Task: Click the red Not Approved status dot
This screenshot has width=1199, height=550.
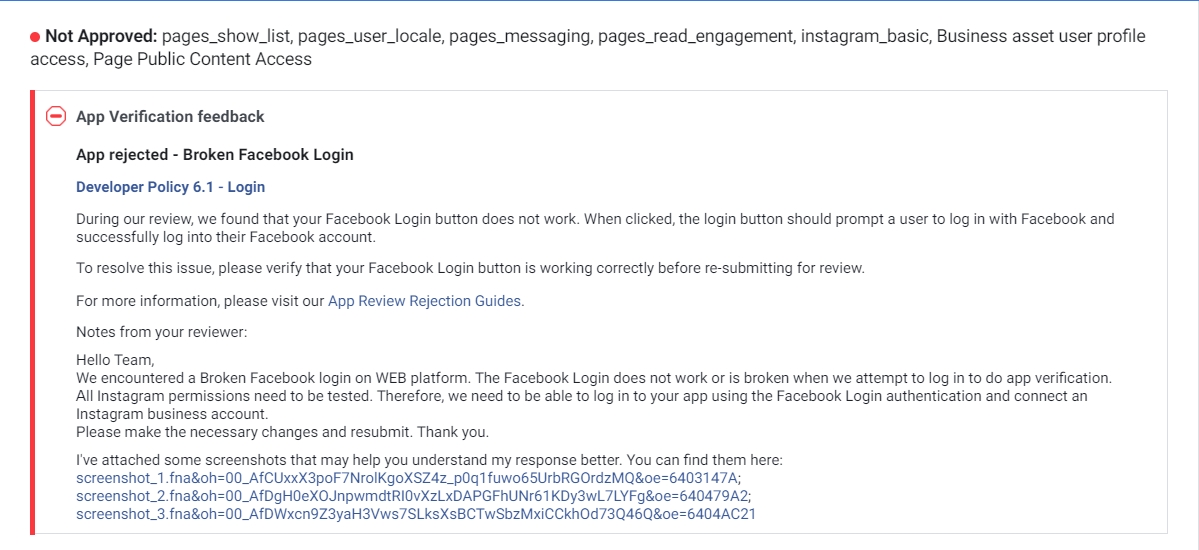Action: click(x=35, y=37)
